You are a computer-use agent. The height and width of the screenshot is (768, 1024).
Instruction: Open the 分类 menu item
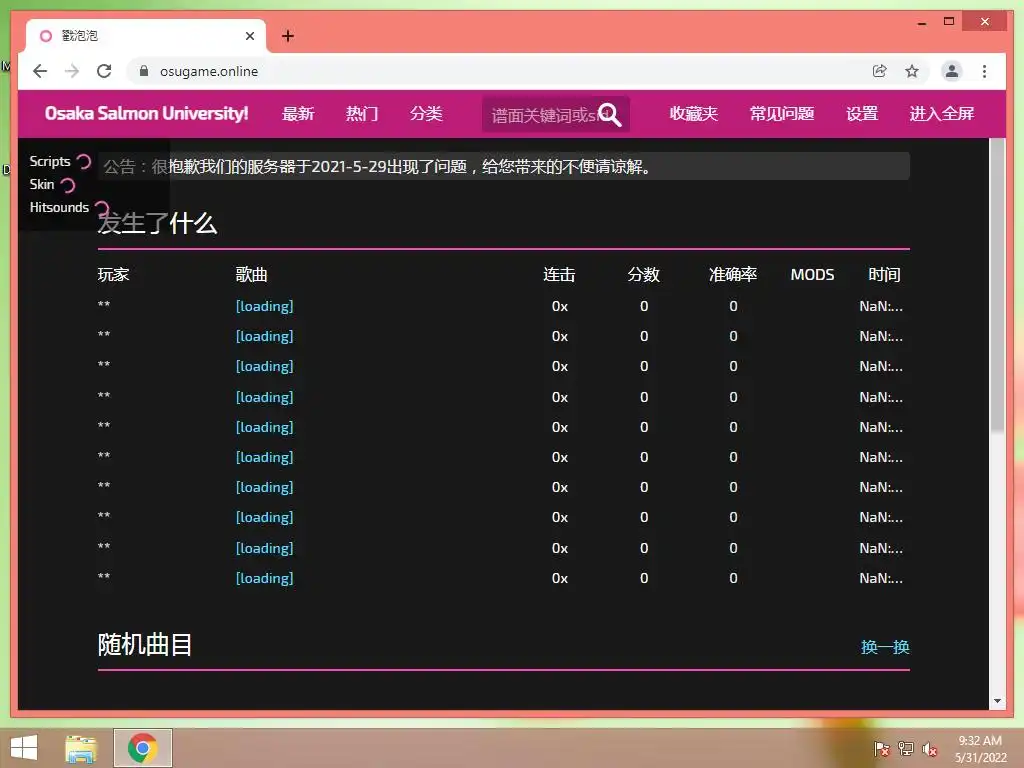pos(426,114)
